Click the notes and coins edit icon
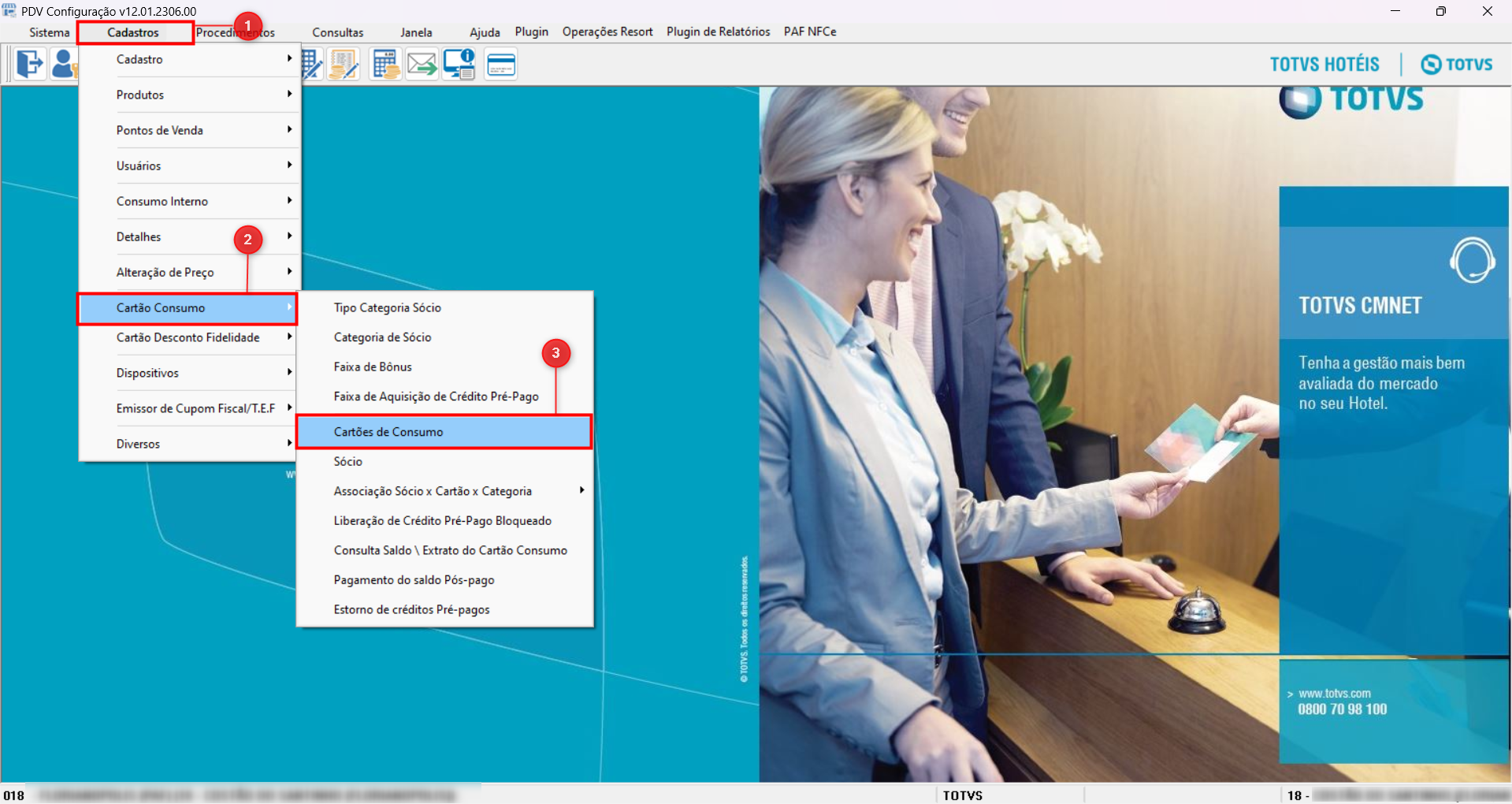This screenshot has width=1512, height=804. [344, 64]
